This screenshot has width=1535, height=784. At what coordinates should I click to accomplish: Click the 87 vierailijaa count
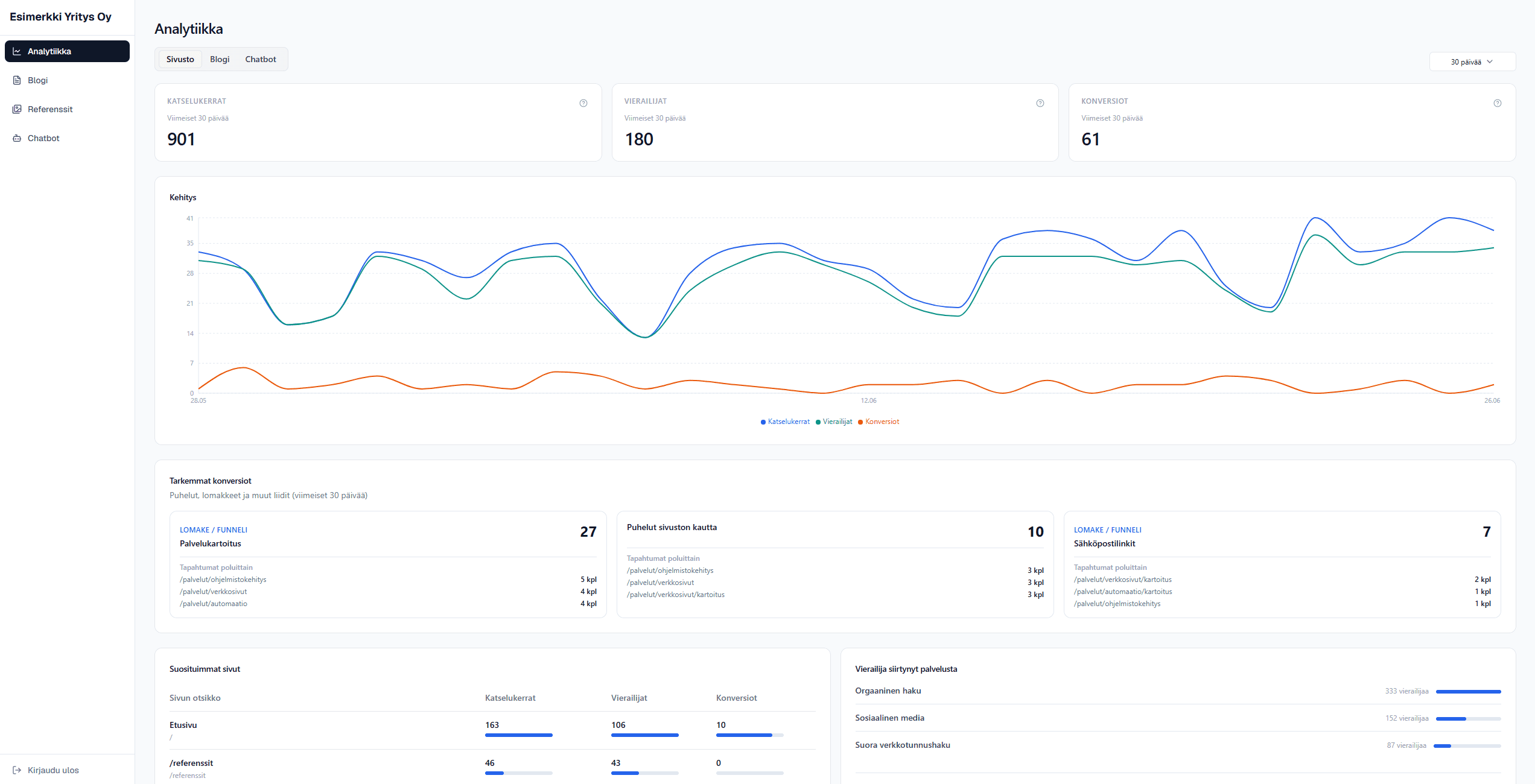1406,745
